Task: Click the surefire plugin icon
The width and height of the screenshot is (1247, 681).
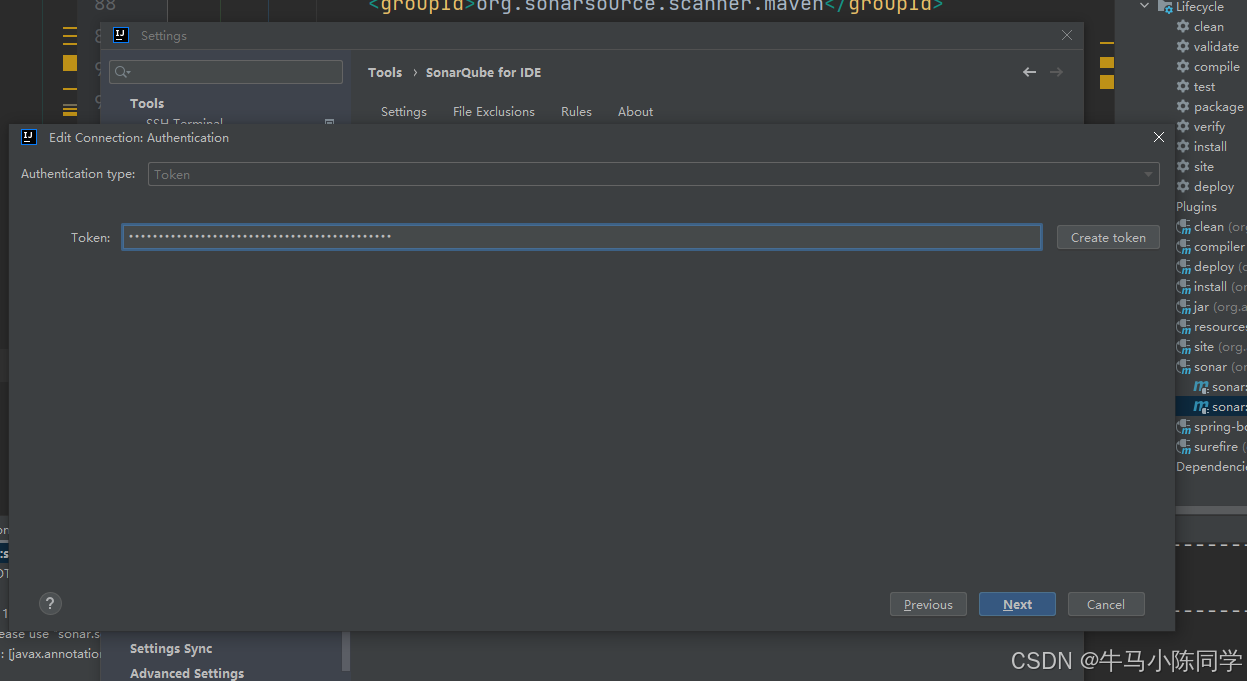Action: point(1184,447)
